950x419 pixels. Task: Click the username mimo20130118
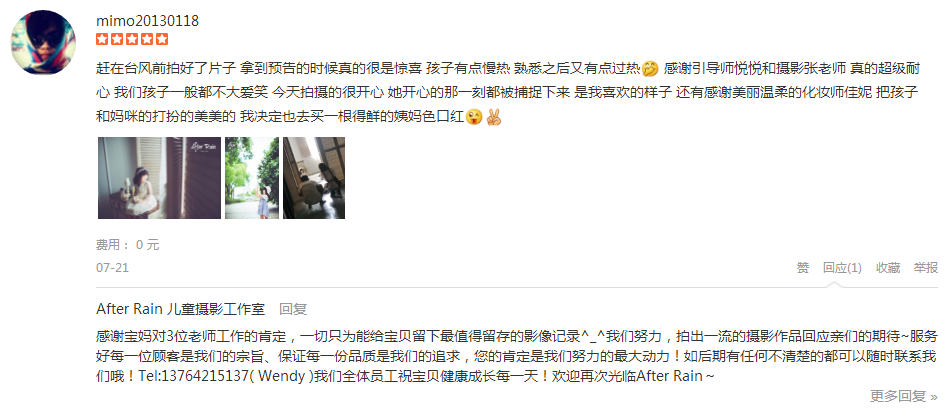click(147, 21)
